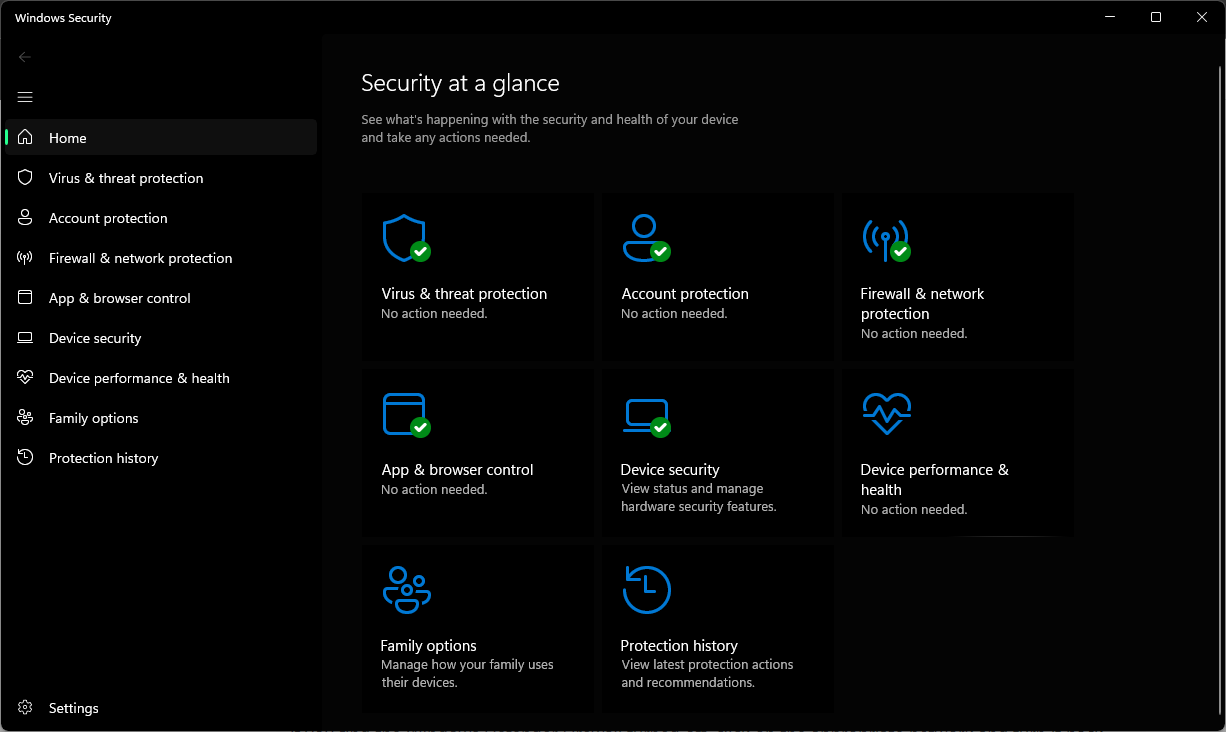Image resolution: width=1226 pixels, height=732 pixels.
Task: Click green checkmark badge on Account protection tile
Action: tap(660, 252)
